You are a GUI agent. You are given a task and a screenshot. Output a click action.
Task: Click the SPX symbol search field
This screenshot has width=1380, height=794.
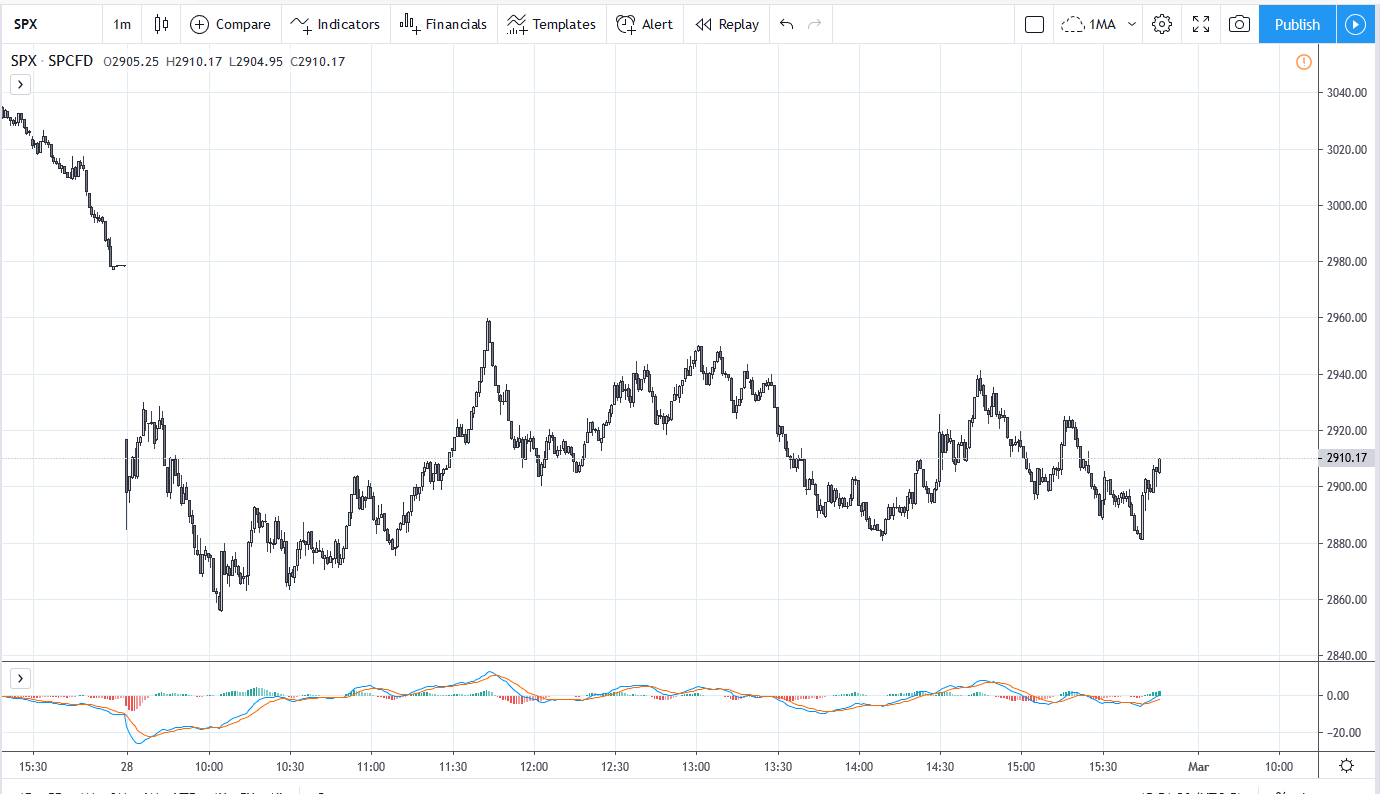tap(50, 24)
